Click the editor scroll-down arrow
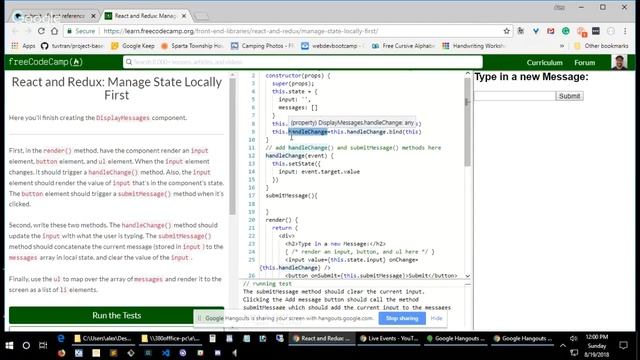 [467, 276]
